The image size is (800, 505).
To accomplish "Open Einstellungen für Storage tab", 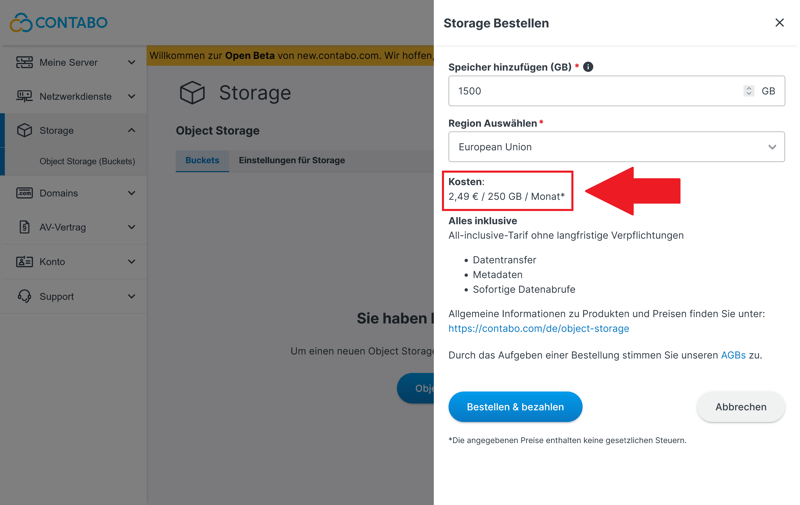I will pos(291,160).
